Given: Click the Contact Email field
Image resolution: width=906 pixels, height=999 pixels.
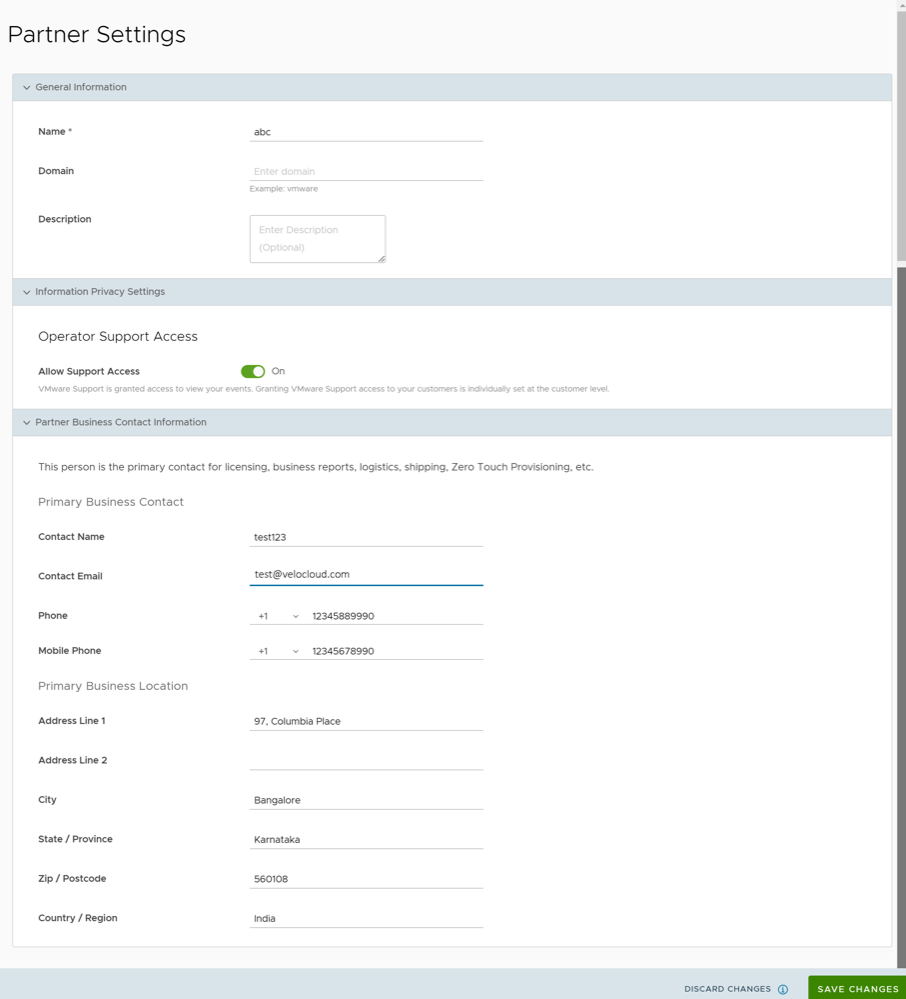Looking at the screenshot, I should [366, 575].
